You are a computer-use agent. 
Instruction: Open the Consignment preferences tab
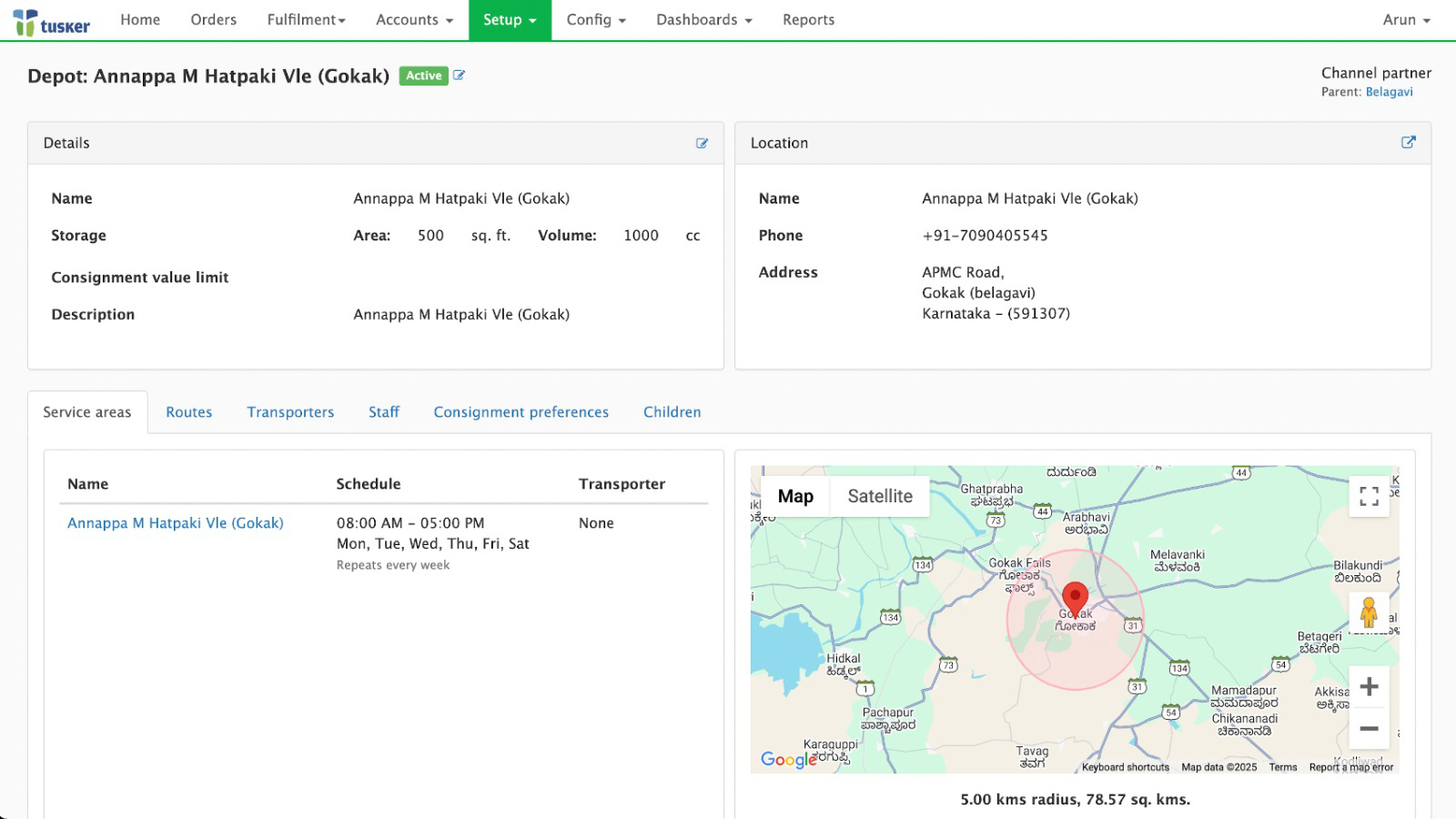tap(521, 411)
